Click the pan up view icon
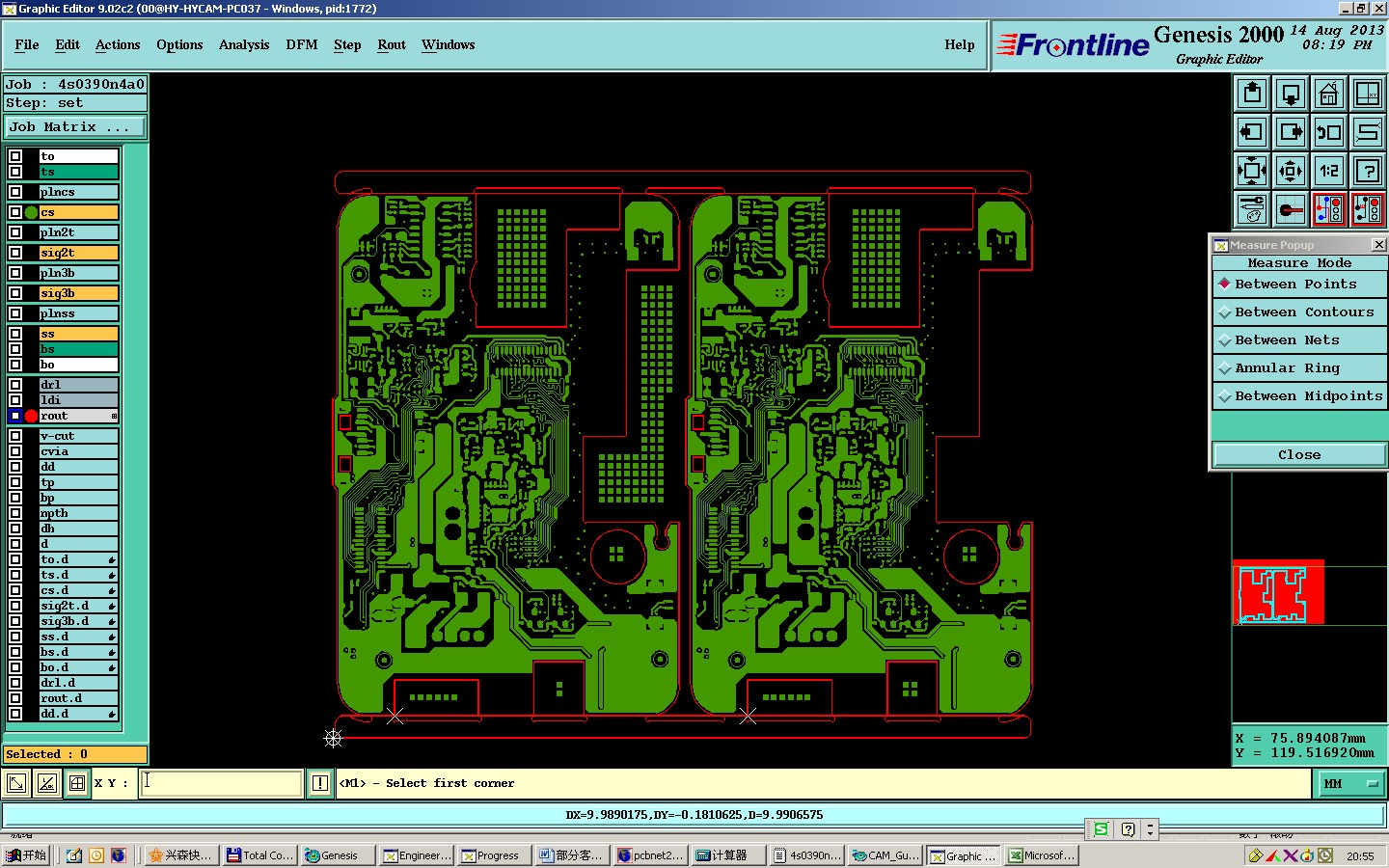This screenshot has width=1389, height=868. pos(1252,94)
